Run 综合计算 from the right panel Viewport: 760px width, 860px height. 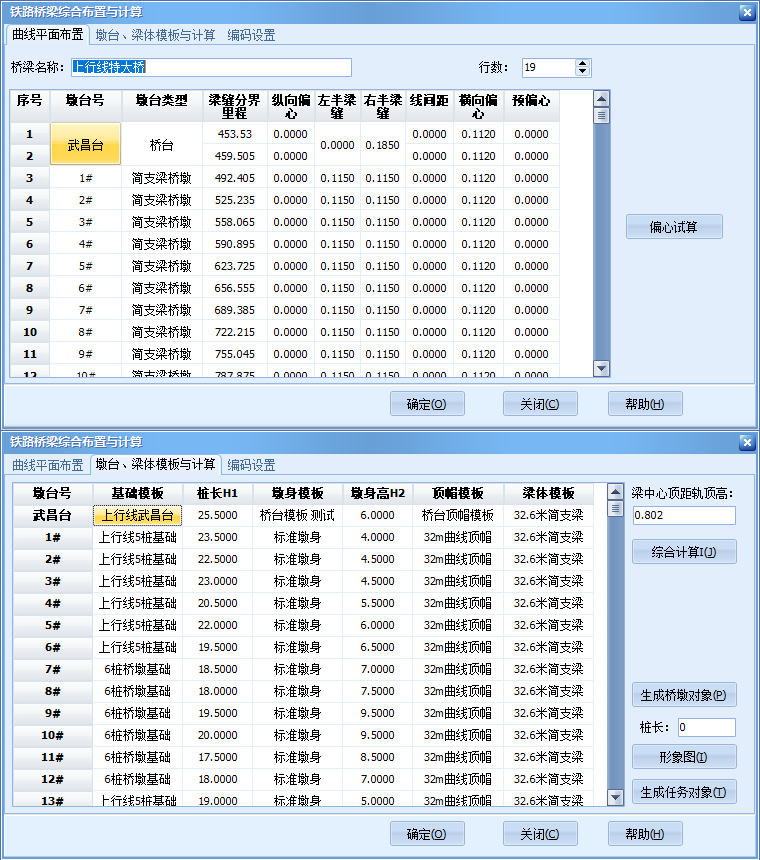684,552
